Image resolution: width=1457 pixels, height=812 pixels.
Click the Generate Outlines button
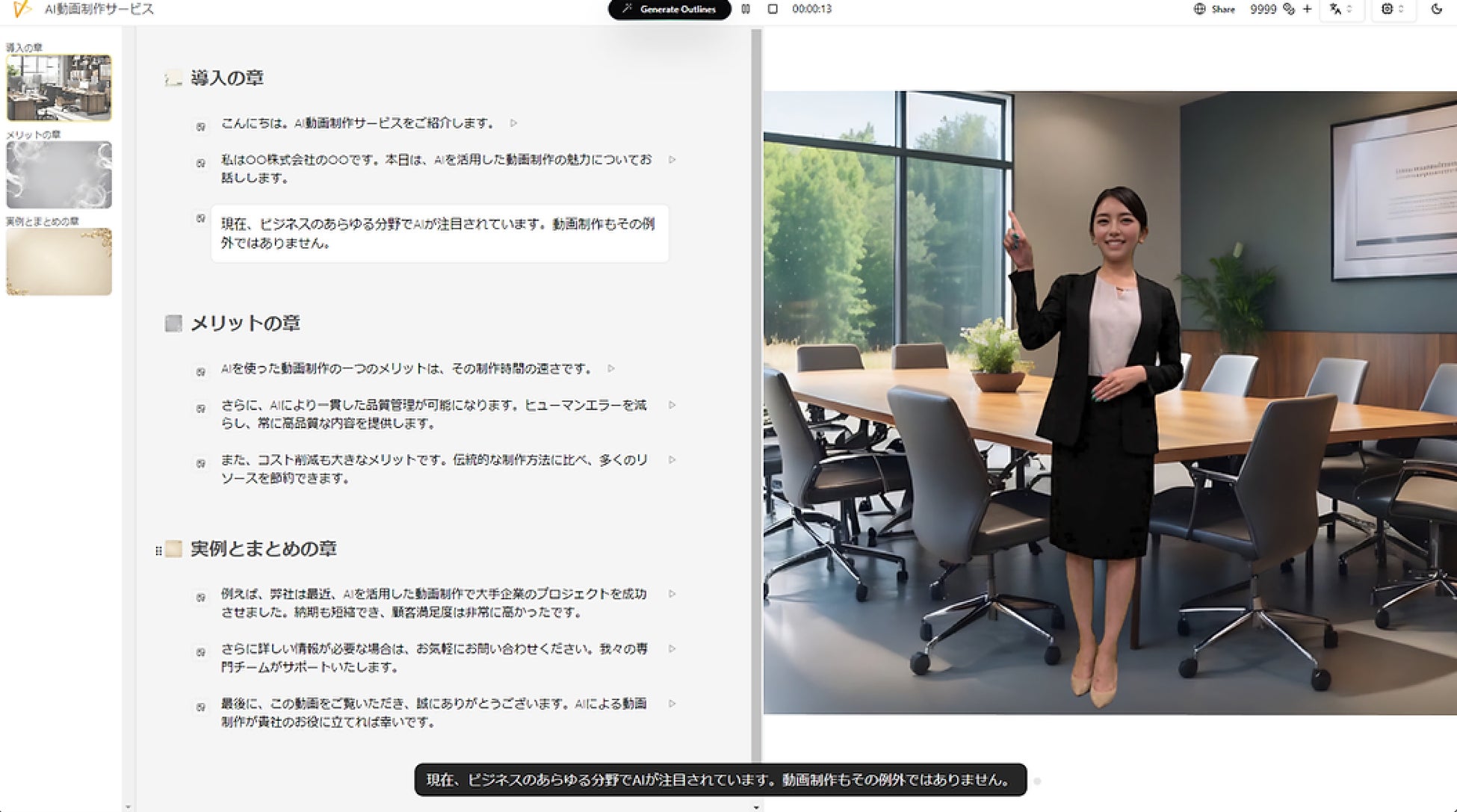point(669,9)
